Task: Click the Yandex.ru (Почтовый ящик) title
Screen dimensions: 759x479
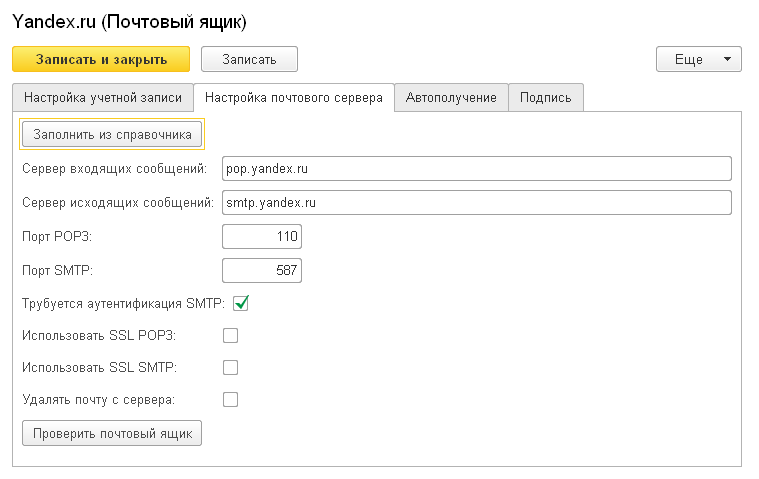Action: tap(129, 22)
